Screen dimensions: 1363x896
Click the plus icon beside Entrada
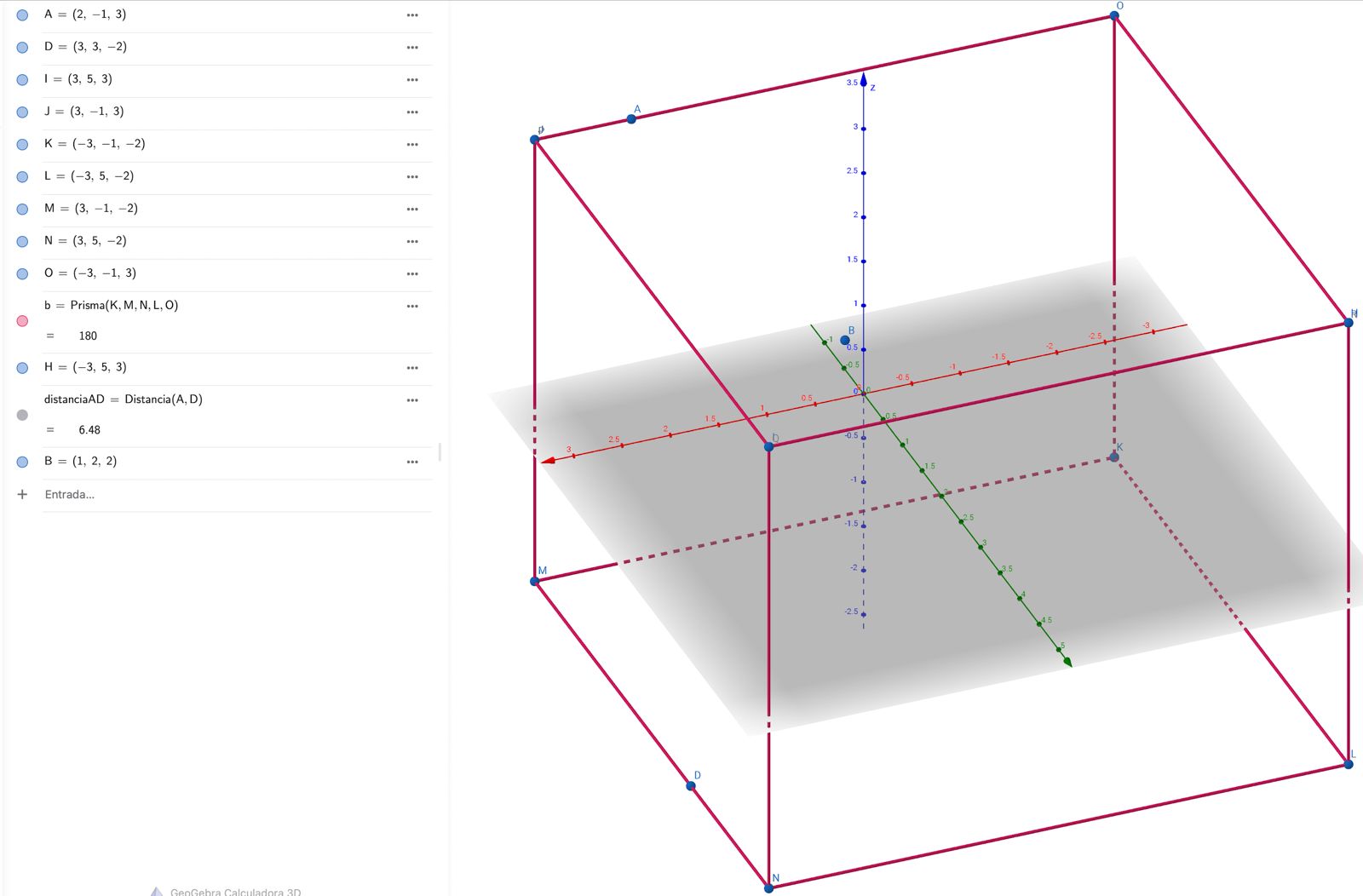22,494
